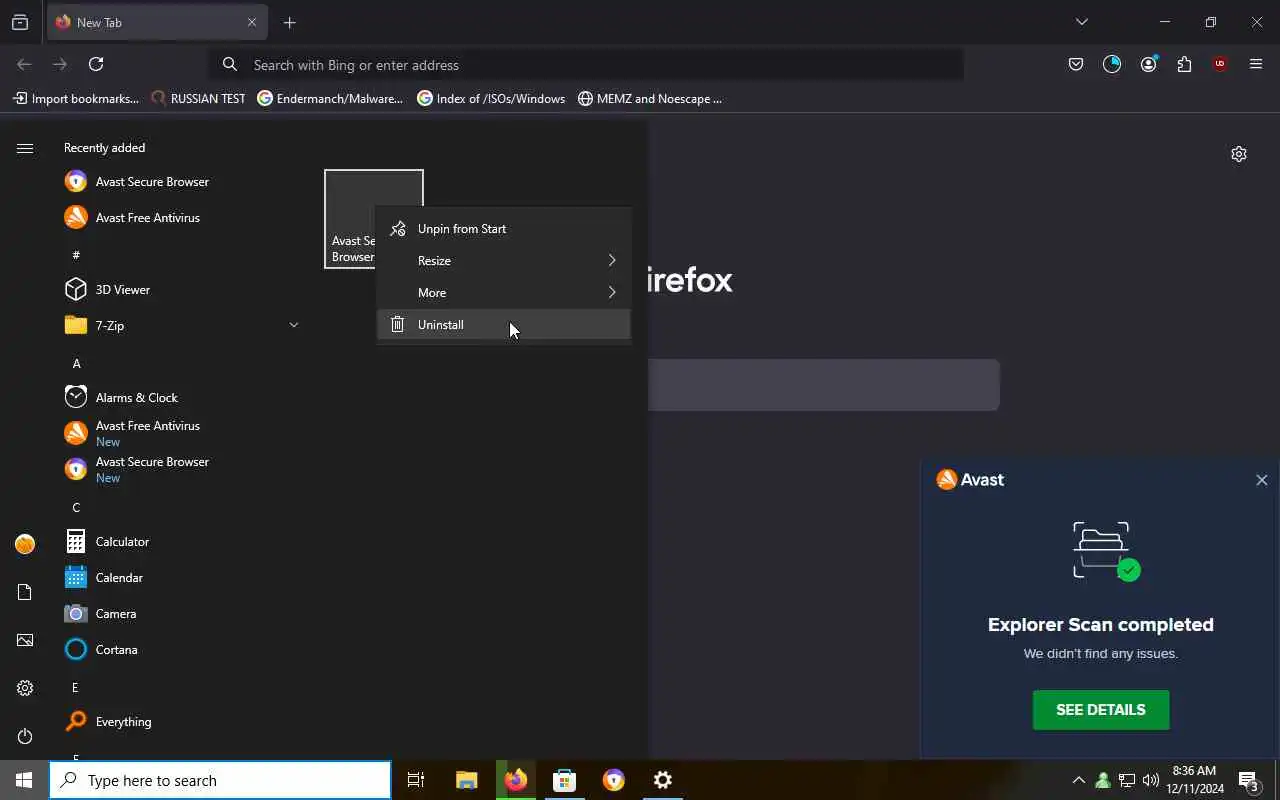Screen dimensions: 1280x800
Task: Open RUSSIAN TEST bookmark
Action: click(198, 99)
